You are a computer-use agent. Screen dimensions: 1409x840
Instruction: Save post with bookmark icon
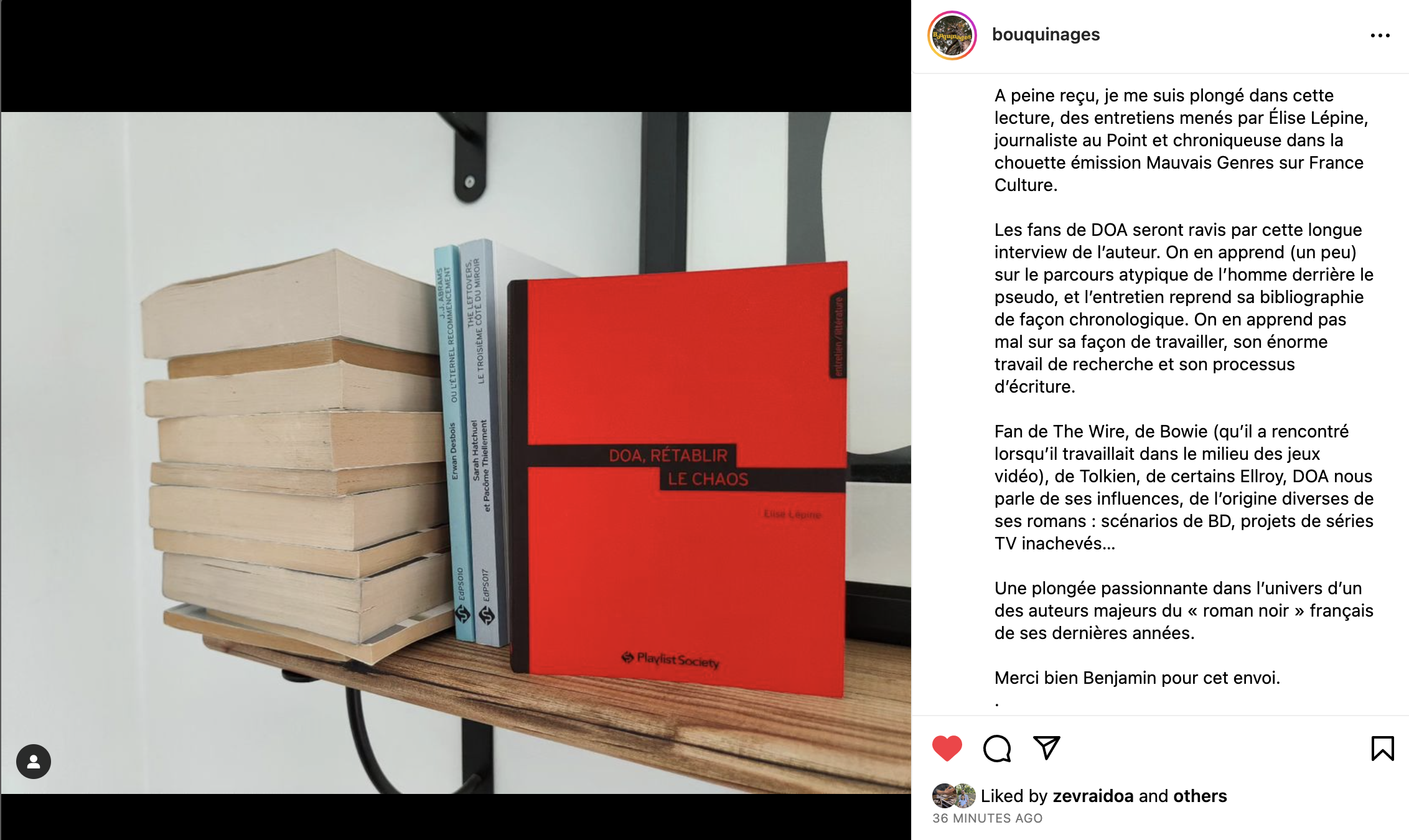tap(1382, 748)
